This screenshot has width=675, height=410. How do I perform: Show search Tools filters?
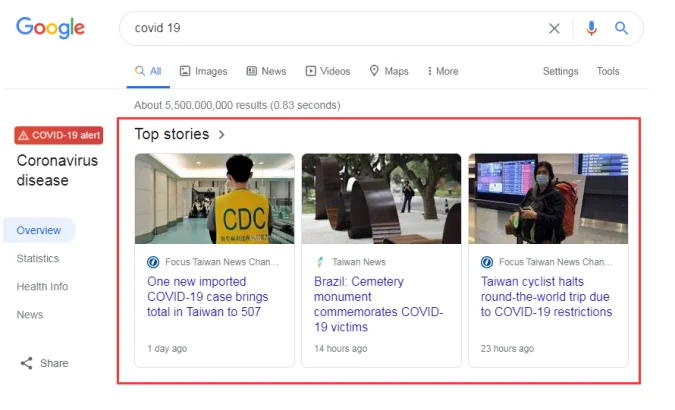pyautogui.click(x=608, y=71)
